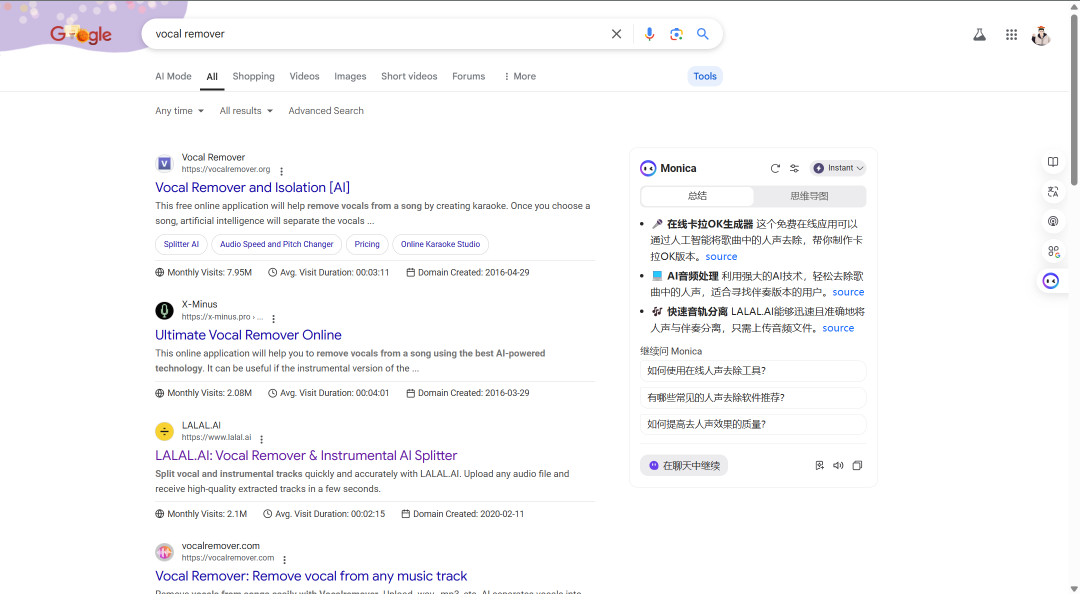Click the Splitter AI sitelink chip

(181, 245)
